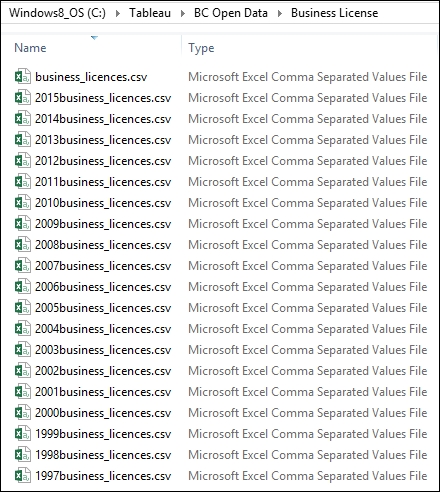Select the 2001business_licences.csv file name
The width and height of the screenshot is (440, 492).
pyautogui.click(x=103, y=392)
